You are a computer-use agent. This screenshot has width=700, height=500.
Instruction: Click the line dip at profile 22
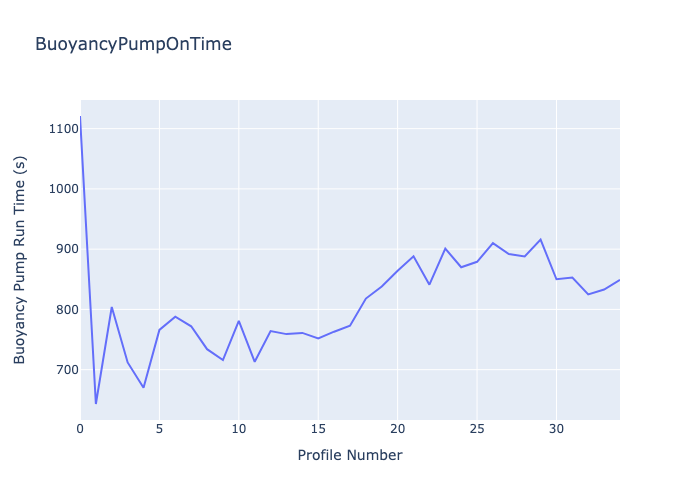[x=429, y=284]
